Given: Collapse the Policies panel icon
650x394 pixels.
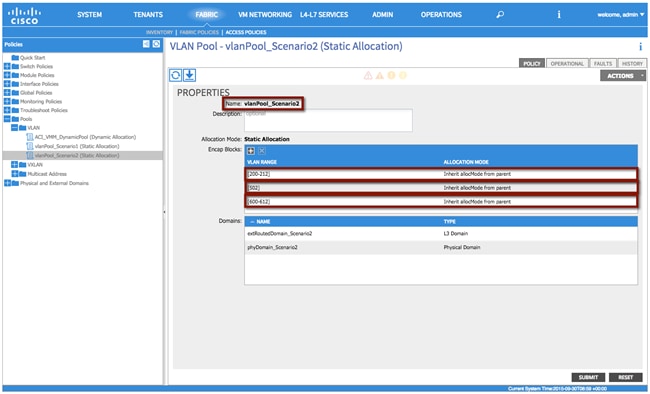Looking at the screenshot, I should pyautogui.click(x=146, y=44).
